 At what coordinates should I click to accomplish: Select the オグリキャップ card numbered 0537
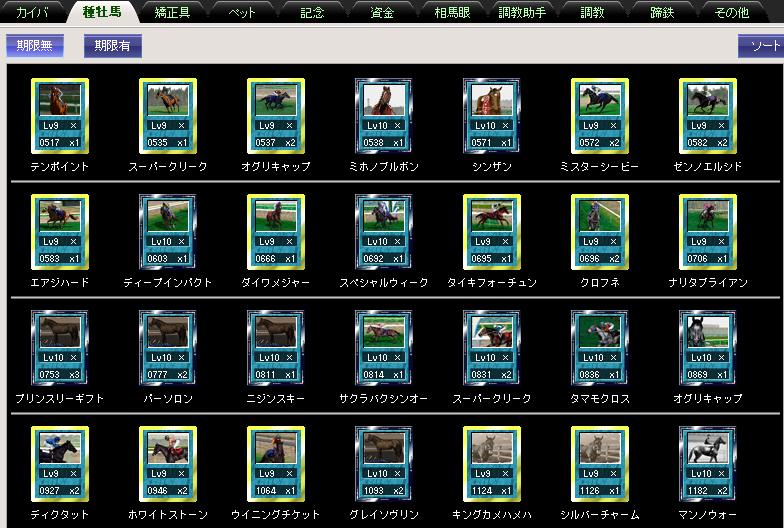pyautogui.click(x=276, y=116)
